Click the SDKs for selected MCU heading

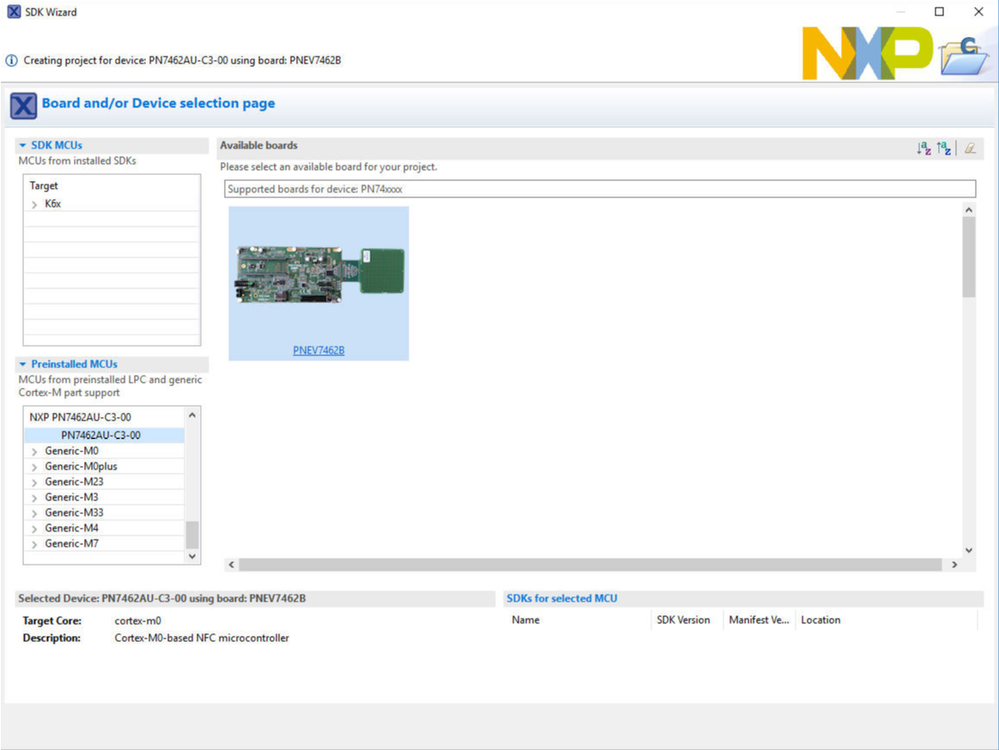tap(561, 598)
